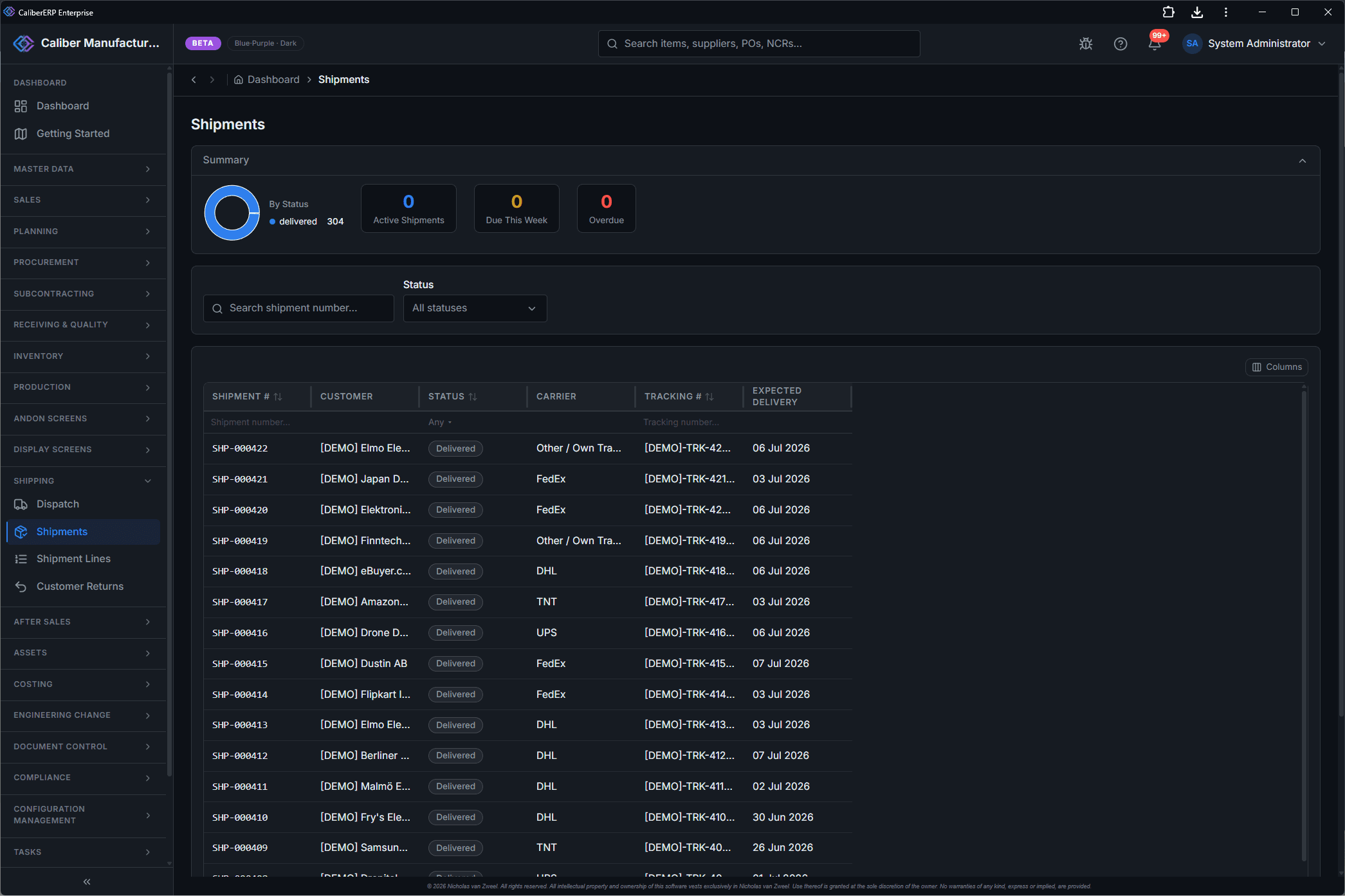
Task: Select shipment SHP-000422
Action: tap(240, 449)
